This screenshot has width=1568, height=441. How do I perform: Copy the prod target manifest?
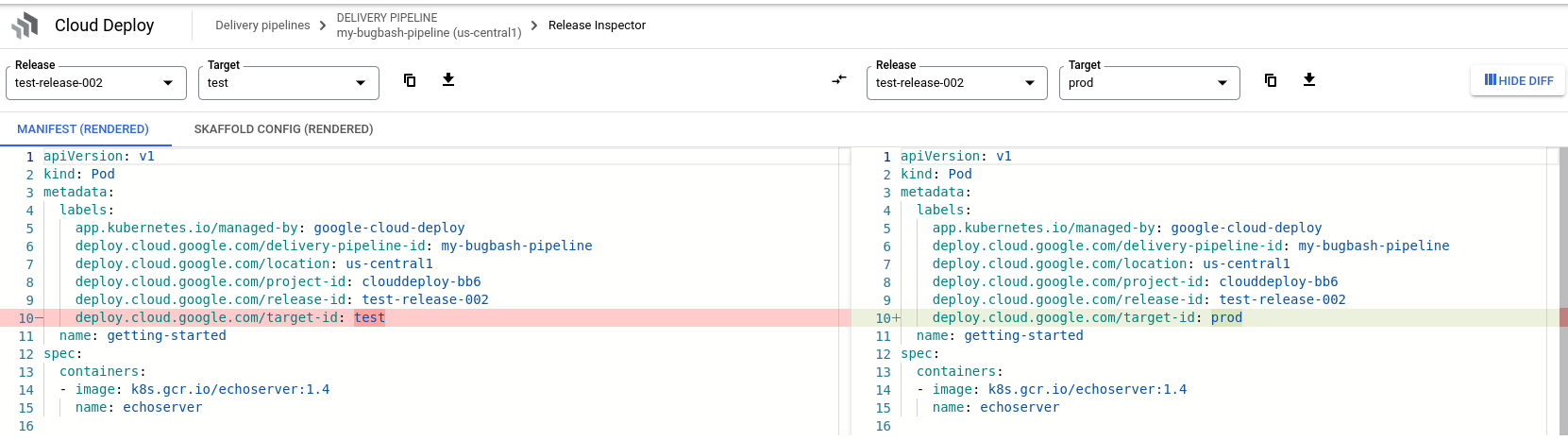coord(1271,80)
